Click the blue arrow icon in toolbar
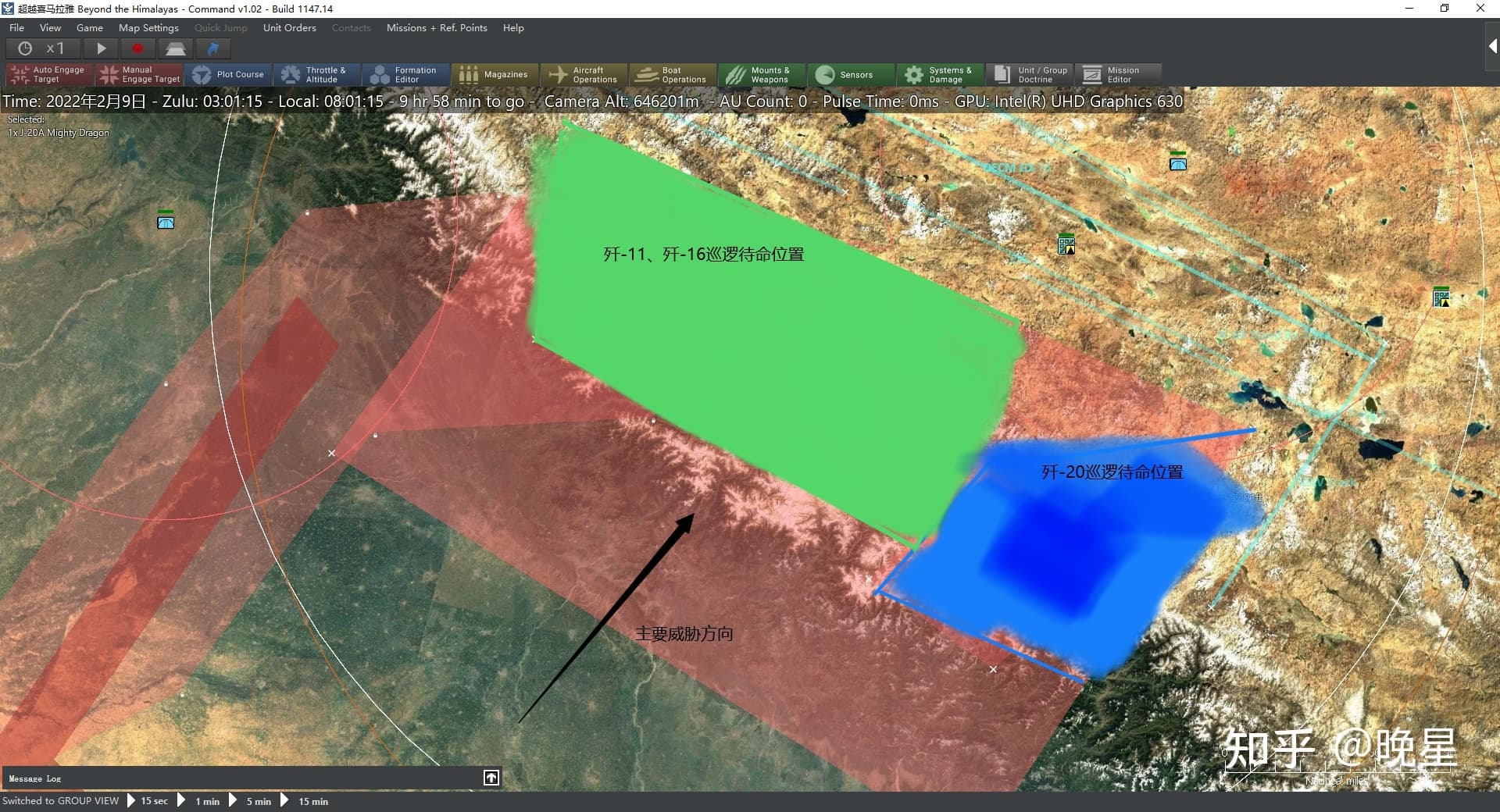This screenshot has height=812, width=1500. (212, 48)
